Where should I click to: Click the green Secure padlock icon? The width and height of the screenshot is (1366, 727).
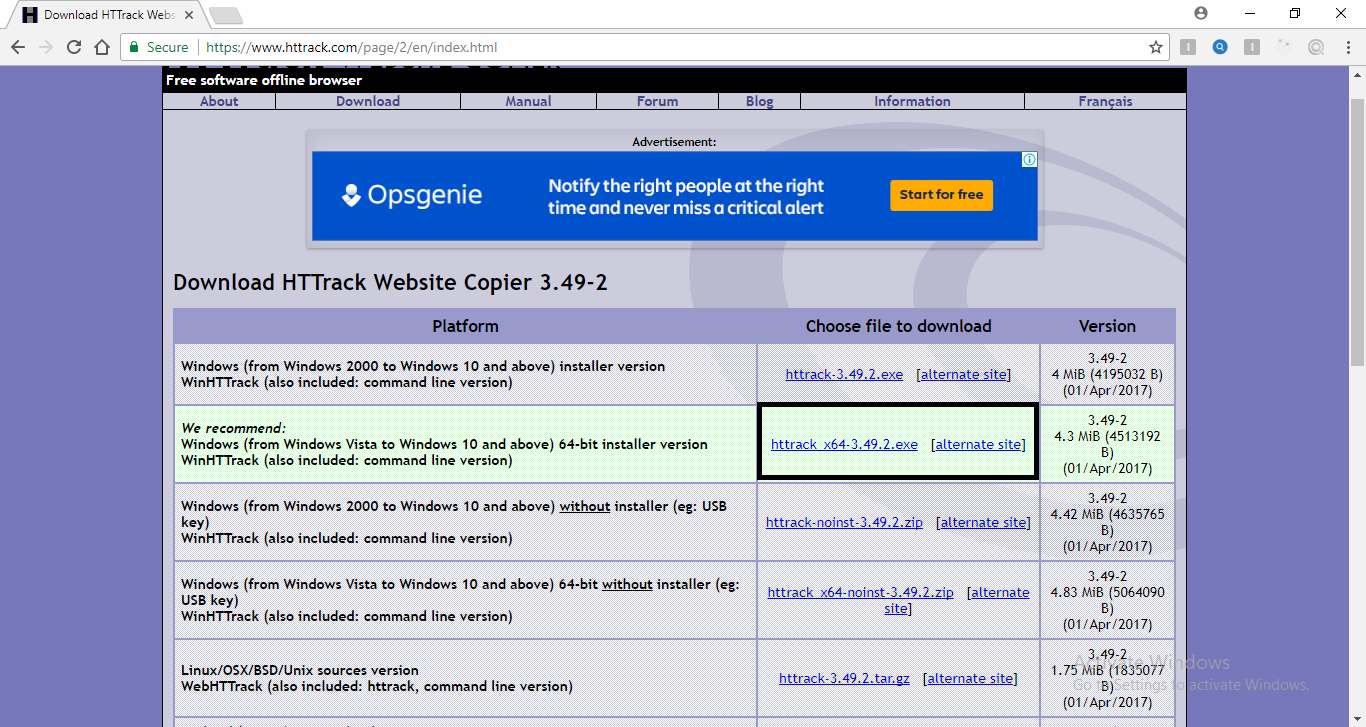pos(134,47)
